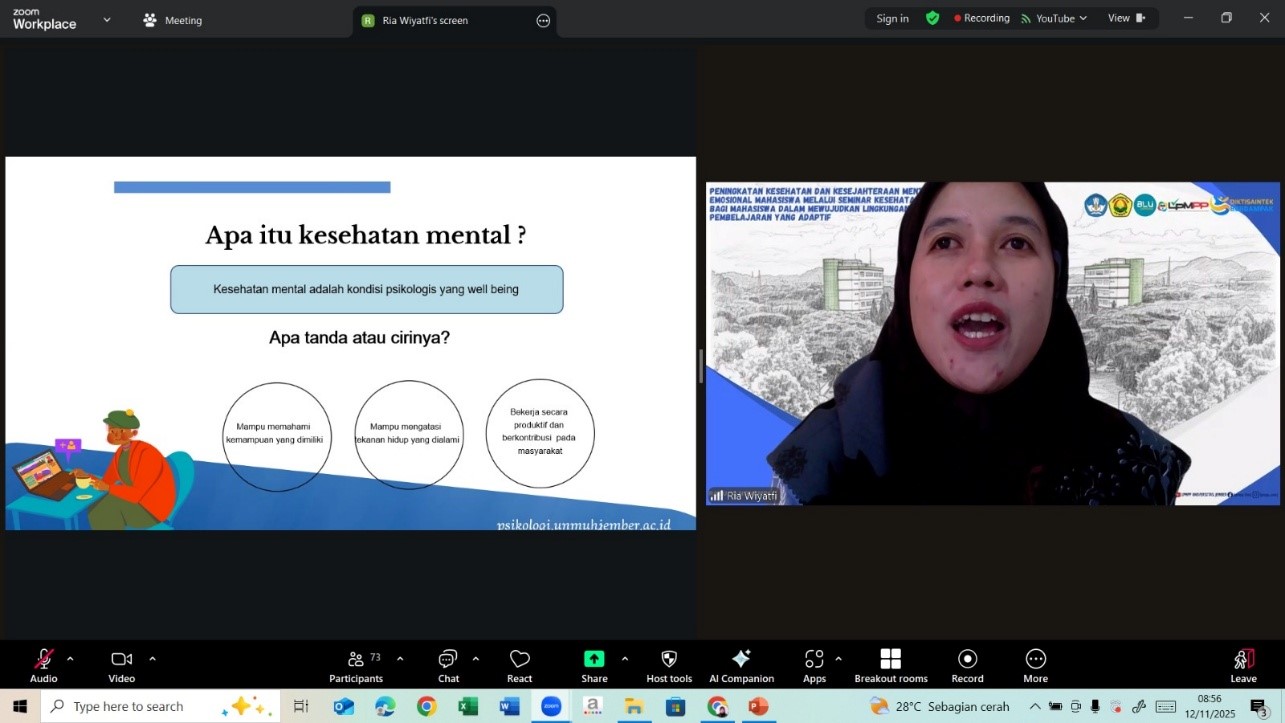Screen dimensions: 1285x723
Task: Click the green Share screen button
Action: 594,660
